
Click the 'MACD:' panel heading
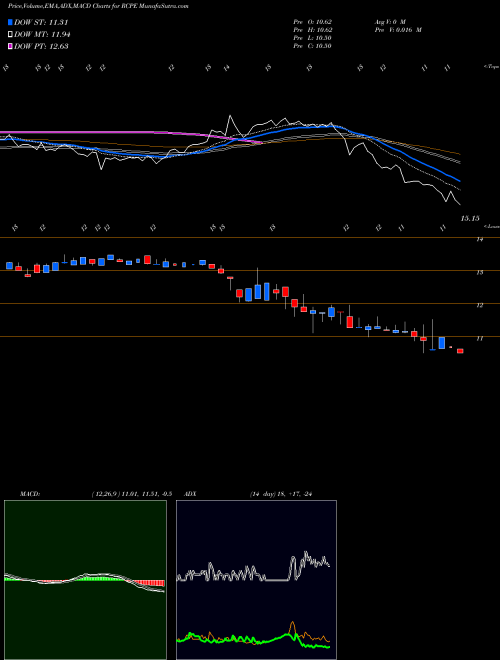tap(30, 494)
